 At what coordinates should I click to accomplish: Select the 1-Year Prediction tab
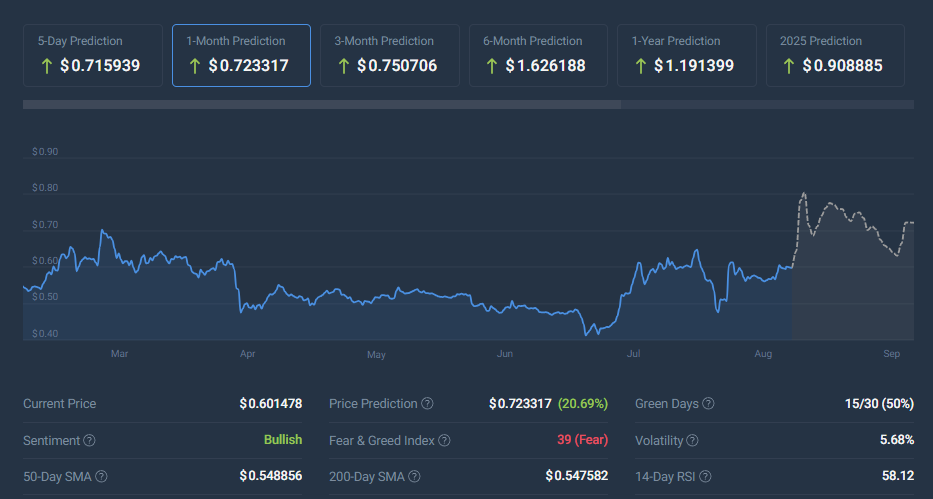point(687,55)
